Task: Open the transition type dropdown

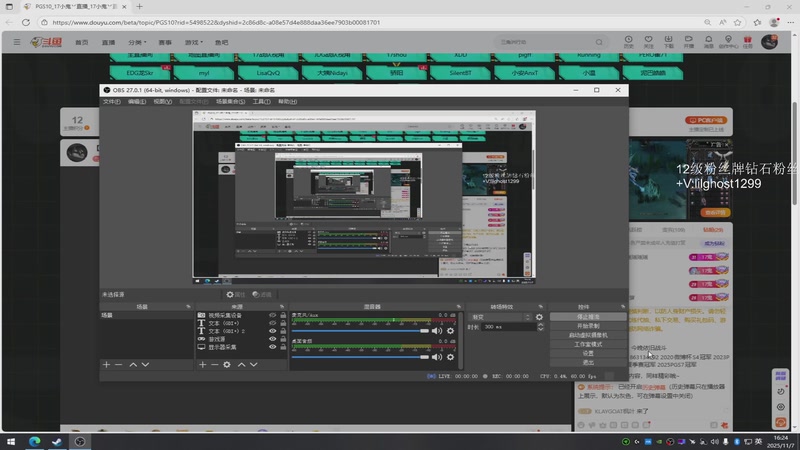Action: click(x=499, y=317)
